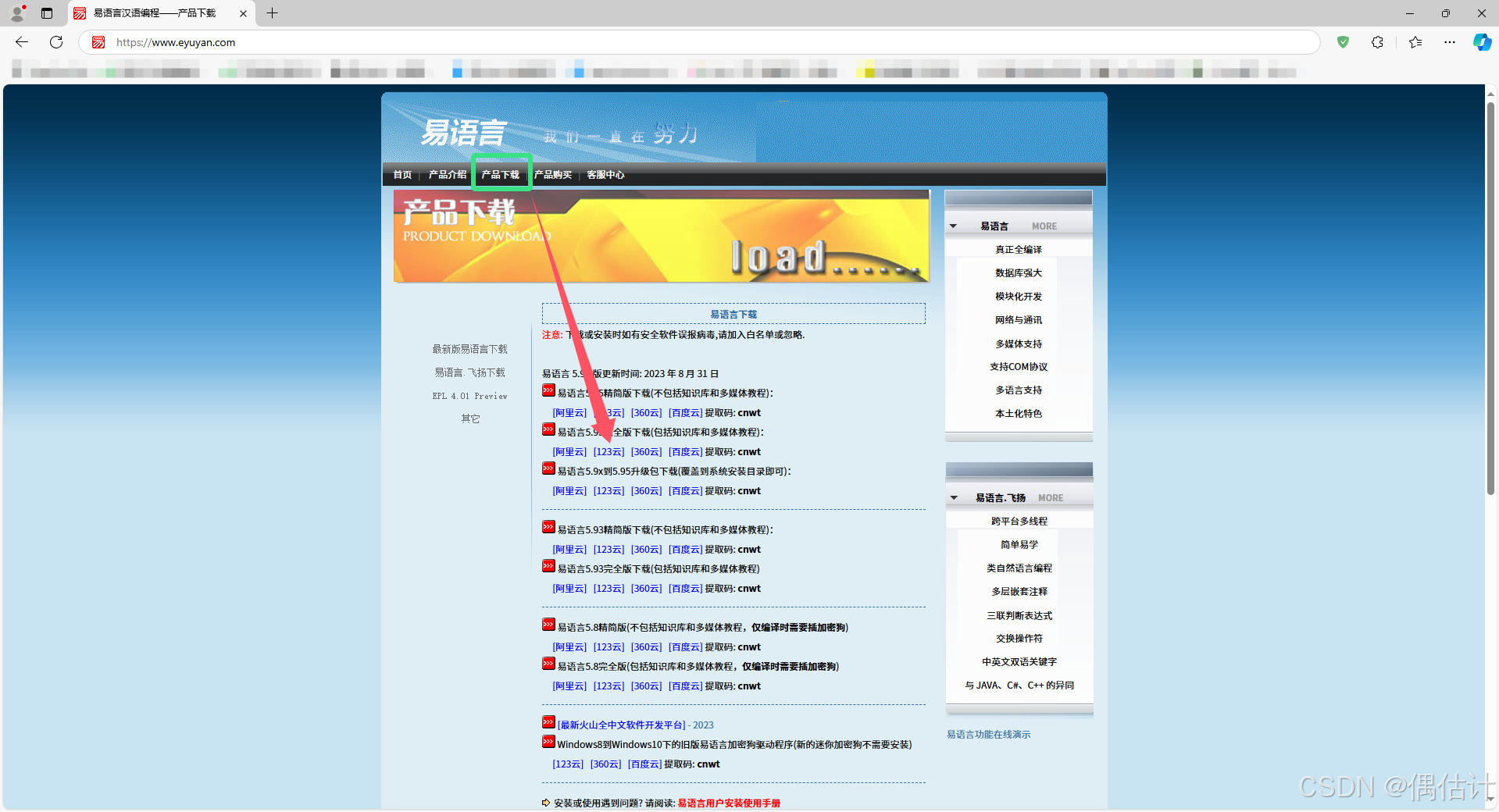The image size is (1499, 812).
Task: Click red arrow icon beside 易语言5.8完全版
Action: click(548, 664)
